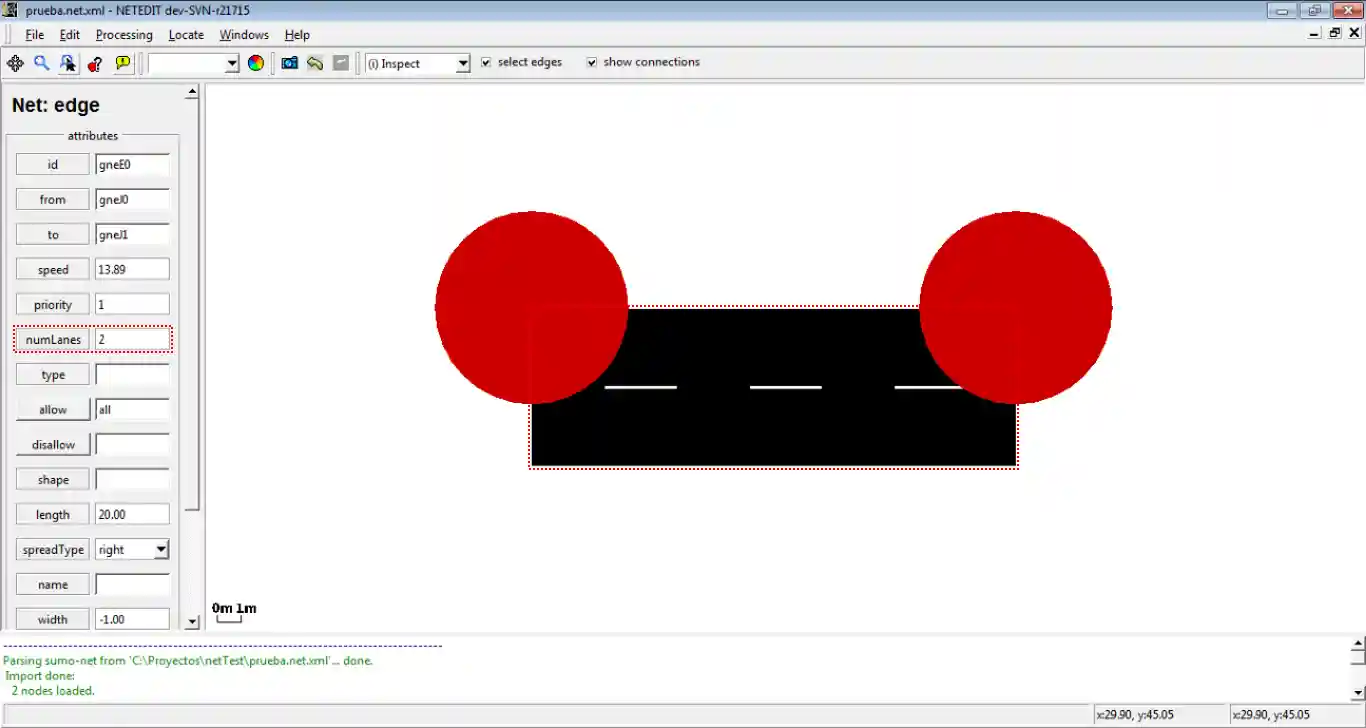
Task: Click the attributes panel scroll down arrow
Action: (192, 621)
